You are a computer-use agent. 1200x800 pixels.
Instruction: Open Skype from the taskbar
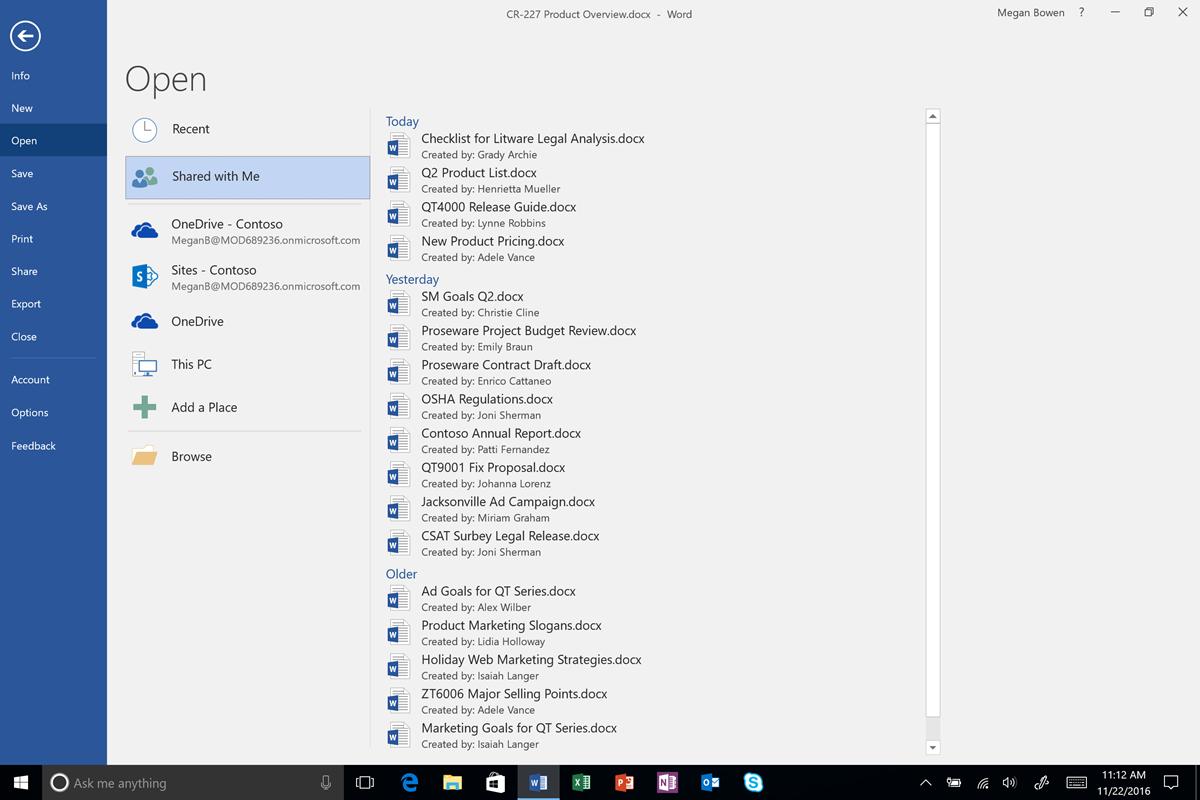coord(753,783)
